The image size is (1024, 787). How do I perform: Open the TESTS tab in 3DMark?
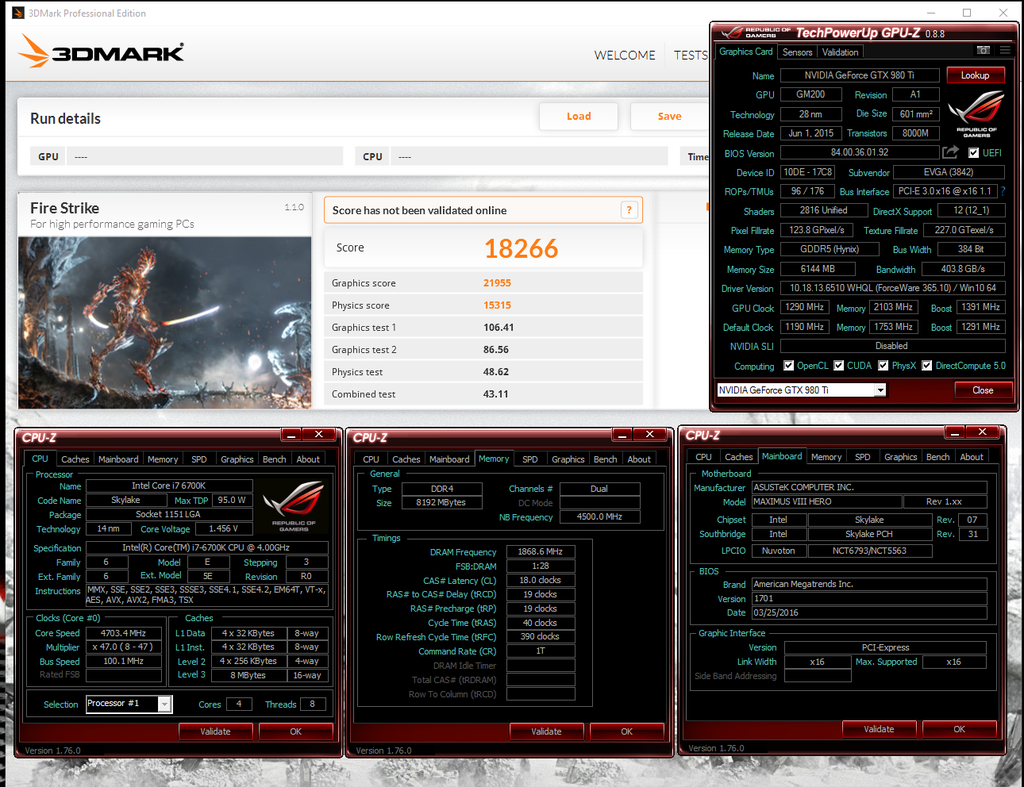[x=691, y=56]
